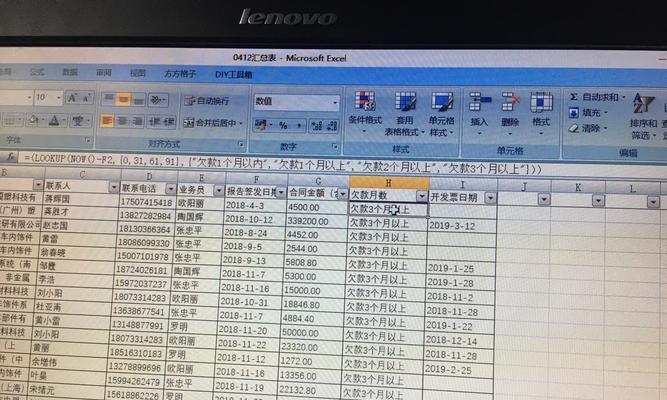The width and height of the screenshot is (667, 400).
Task: Switch to the 数据 ribbon tab
Action: (70, 72)
